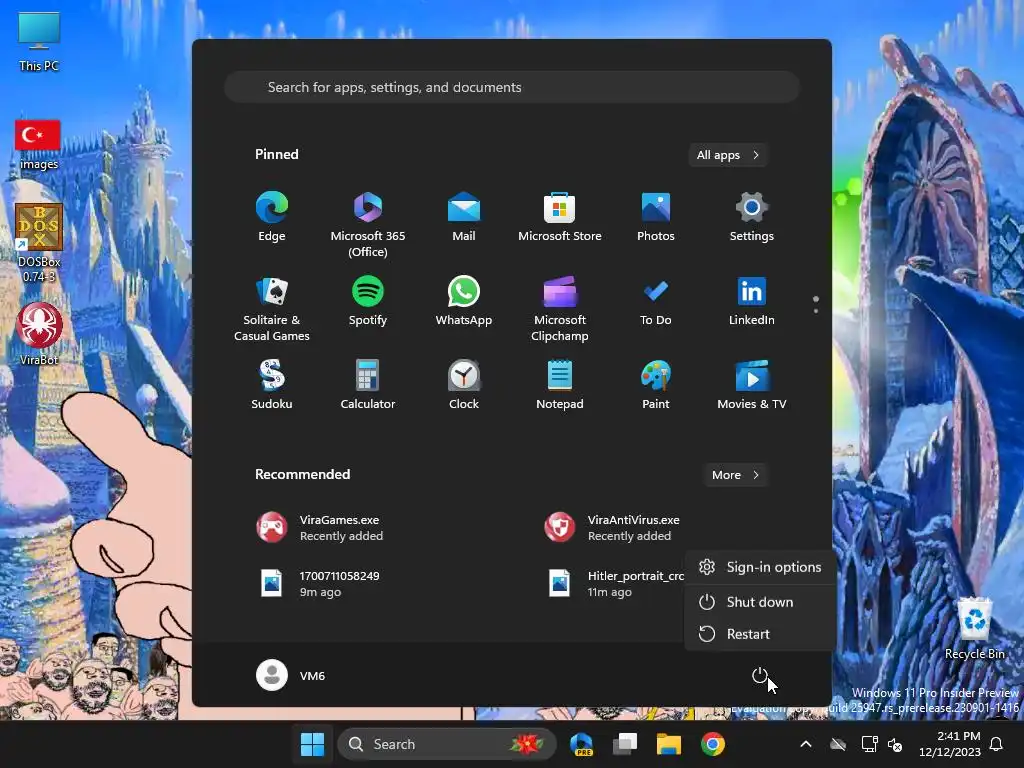1024x768 pixels.
Task: Open Settings from pinned apps
Action: (x=752, y=217)
